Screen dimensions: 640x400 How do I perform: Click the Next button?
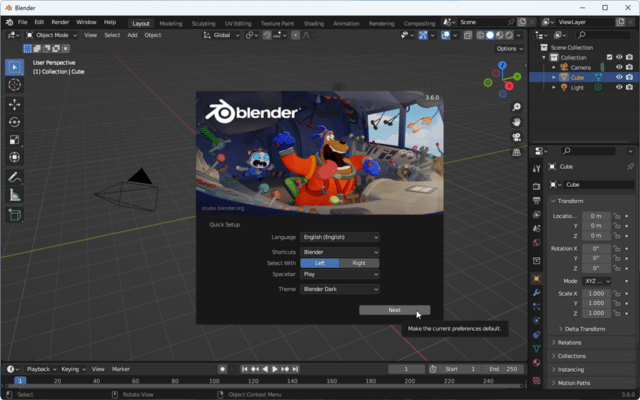coord(394,310)
